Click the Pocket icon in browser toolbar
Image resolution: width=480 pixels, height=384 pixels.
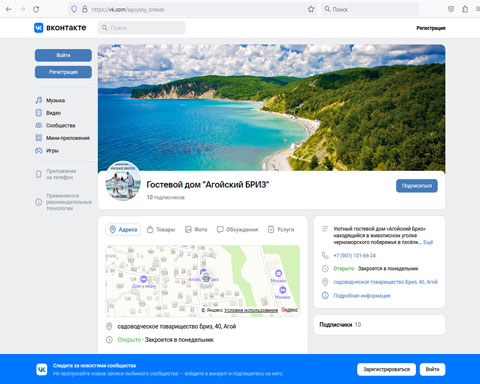tap(451, 9)
